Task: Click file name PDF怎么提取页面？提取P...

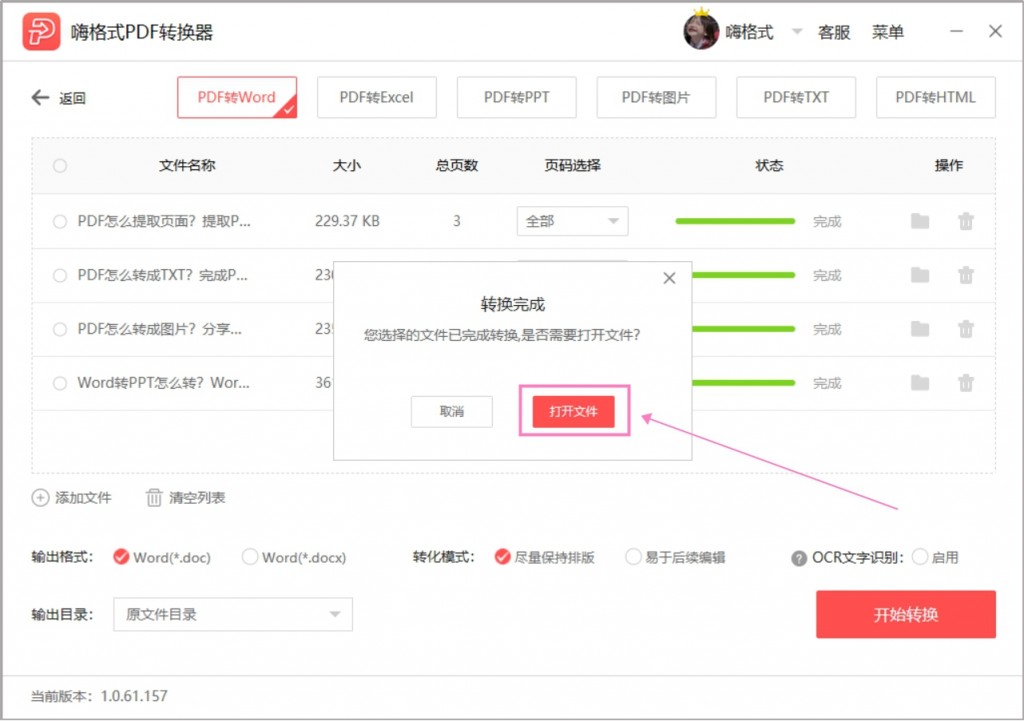Action: (x=164, y=221)
